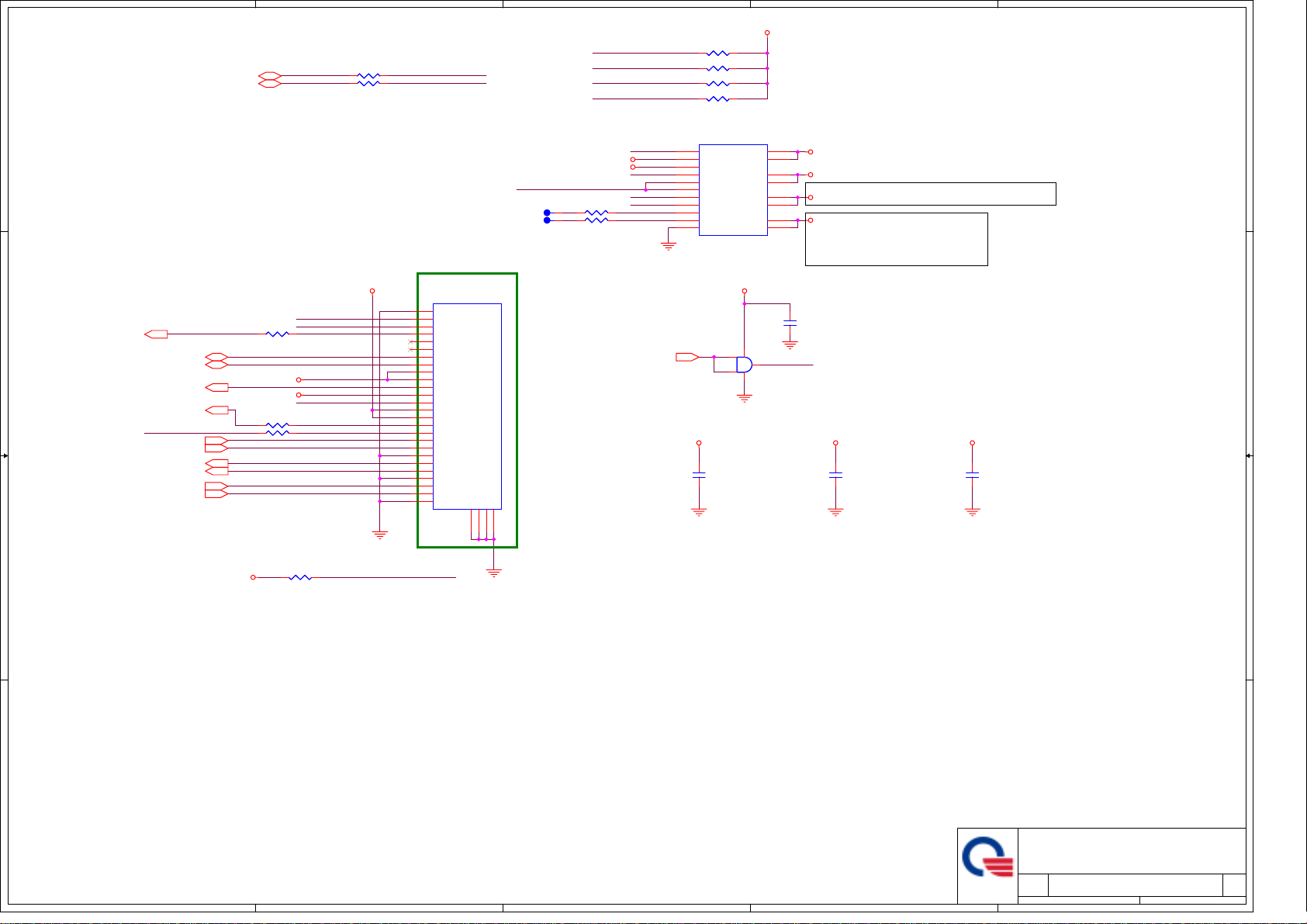Click the ground symbol ending the vertical ground bus
Image resolution: width=1307 pixels, height=924 pixels.
(380, 535)
